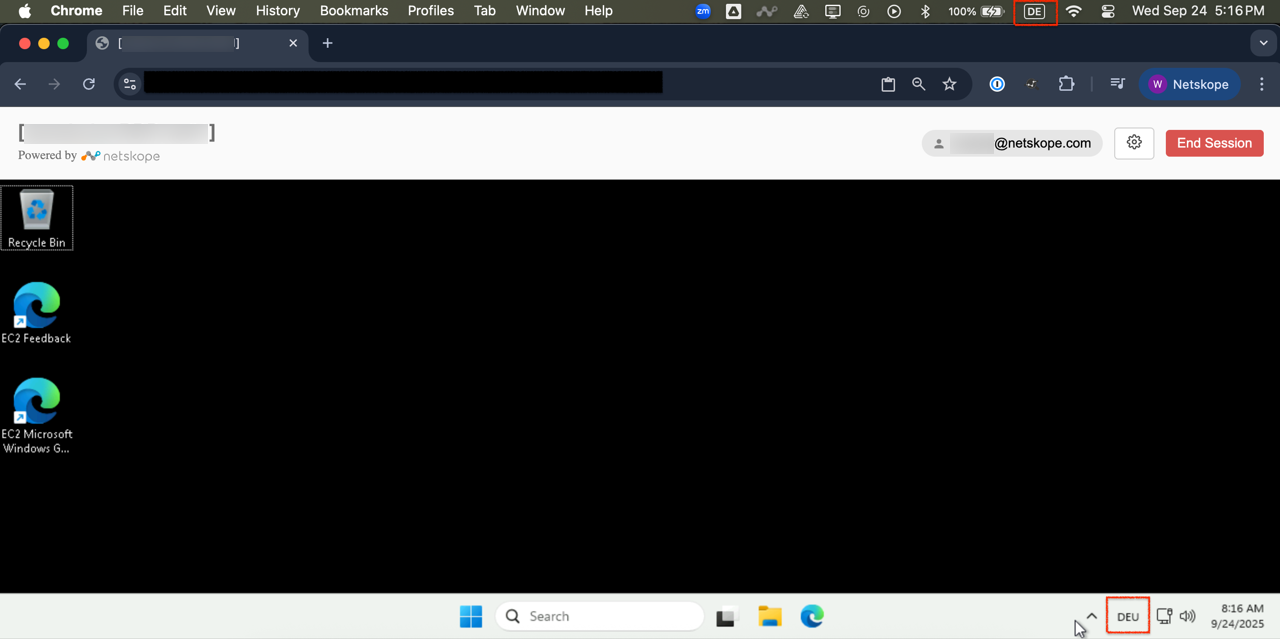The height and width of the screenshot is (639, 1280).
Task: Open the macOS DE input source menu
Action: 1034,11
